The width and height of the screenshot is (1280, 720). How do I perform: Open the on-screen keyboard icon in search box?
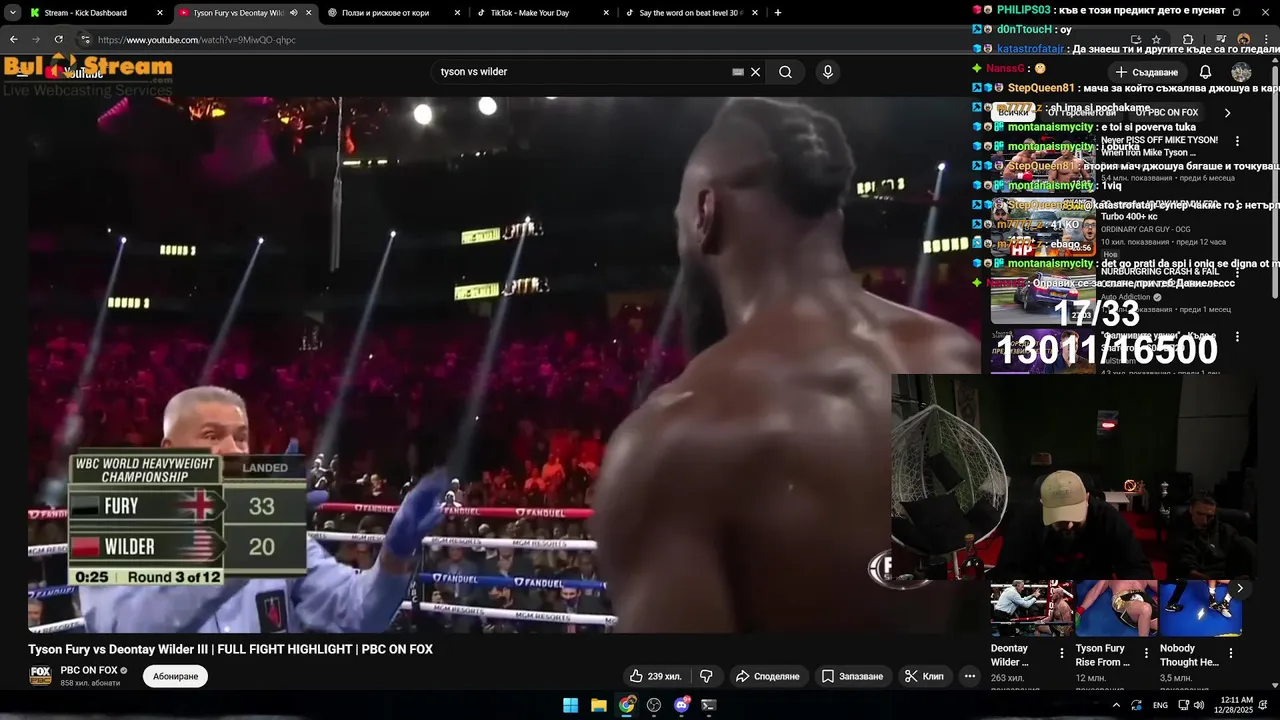pos(738,72)
